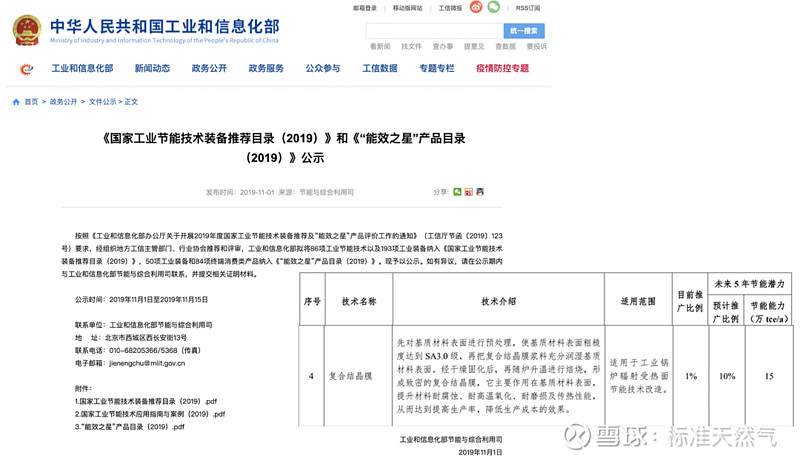
Task: Open 邮箱登录 link
Action: 365,8
